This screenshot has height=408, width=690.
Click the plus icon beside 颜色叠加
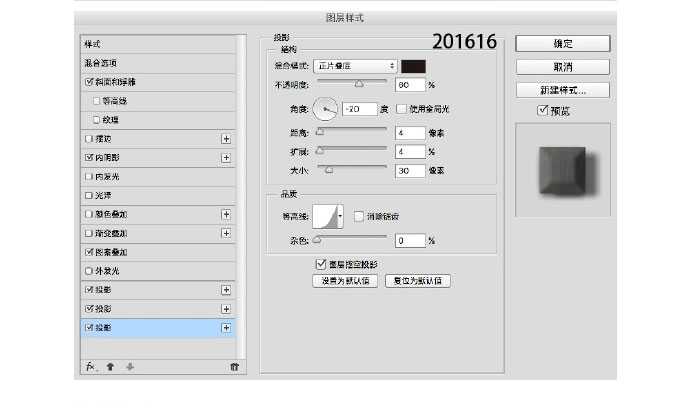point(226,214)
